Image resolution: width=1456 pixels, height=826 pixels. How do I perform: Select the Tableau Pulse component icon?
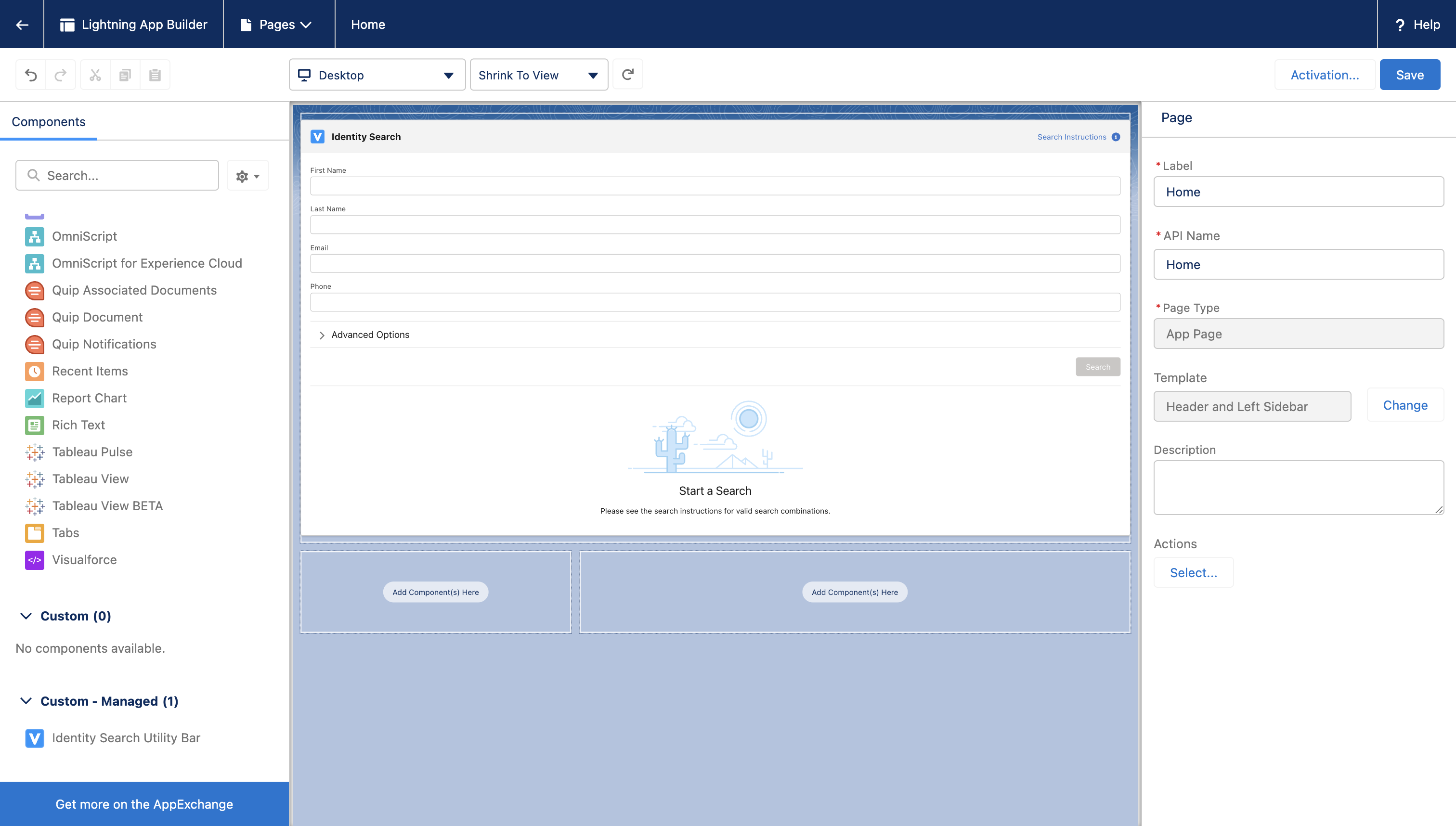[x=35, y=452]
